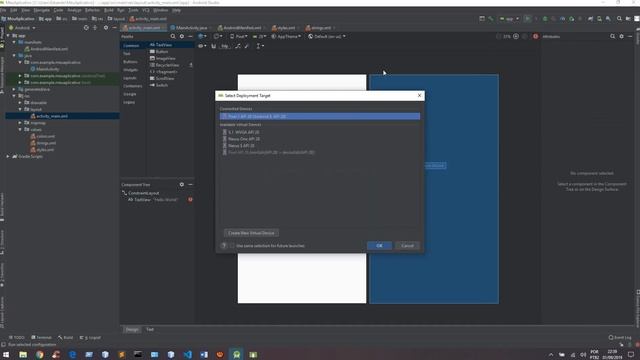The height and width of the screenshot is (360, 640).
Task: Open Attributes panel settings gear
Action: pos(621,36)
